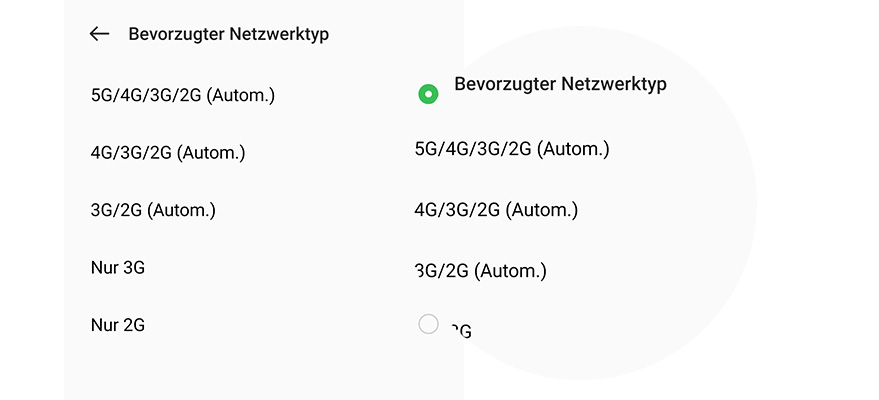Go back using the left arrow icon

[x=99, y=34]
